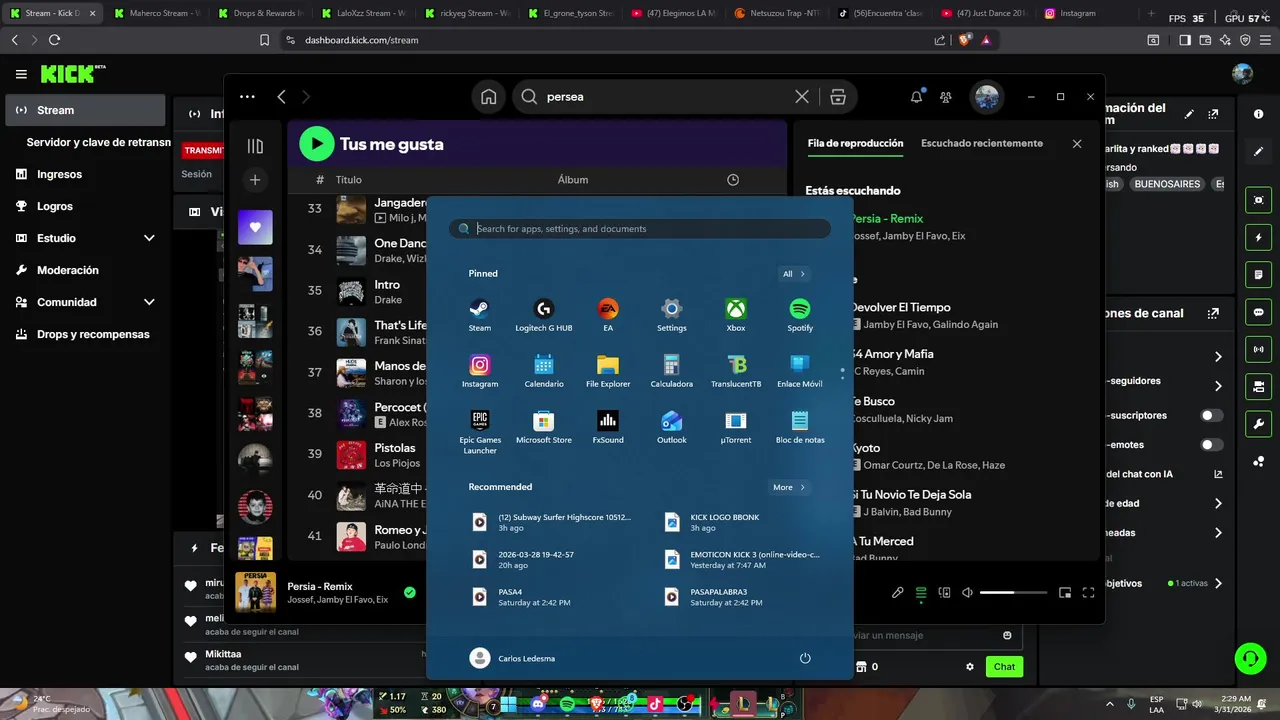
Task: Open pinned Spotify app in Start menu
Action: (800, 314)
